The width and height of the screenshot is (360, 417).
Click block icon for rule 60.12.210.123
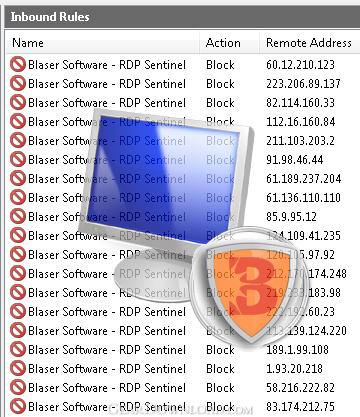18,64
